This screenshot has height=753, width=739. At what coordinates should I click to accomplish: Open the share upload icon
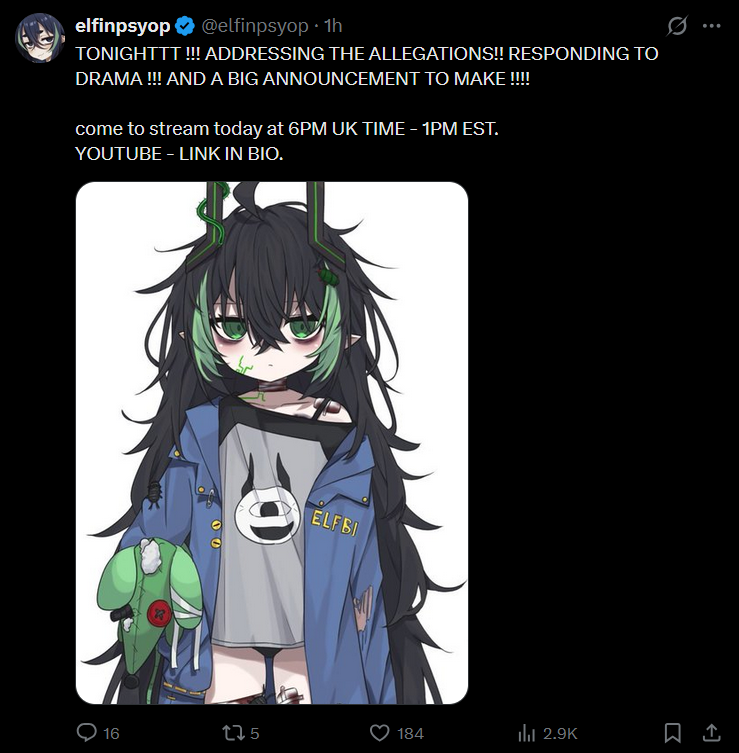point(712,733)
